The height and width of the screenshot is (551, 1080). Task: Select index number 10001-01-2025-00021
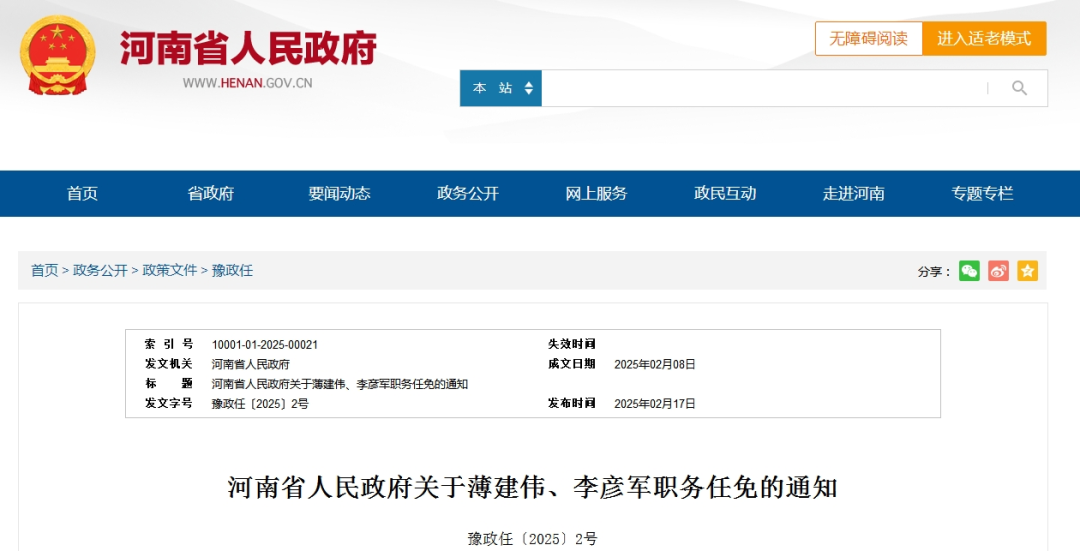pos(264,345)
